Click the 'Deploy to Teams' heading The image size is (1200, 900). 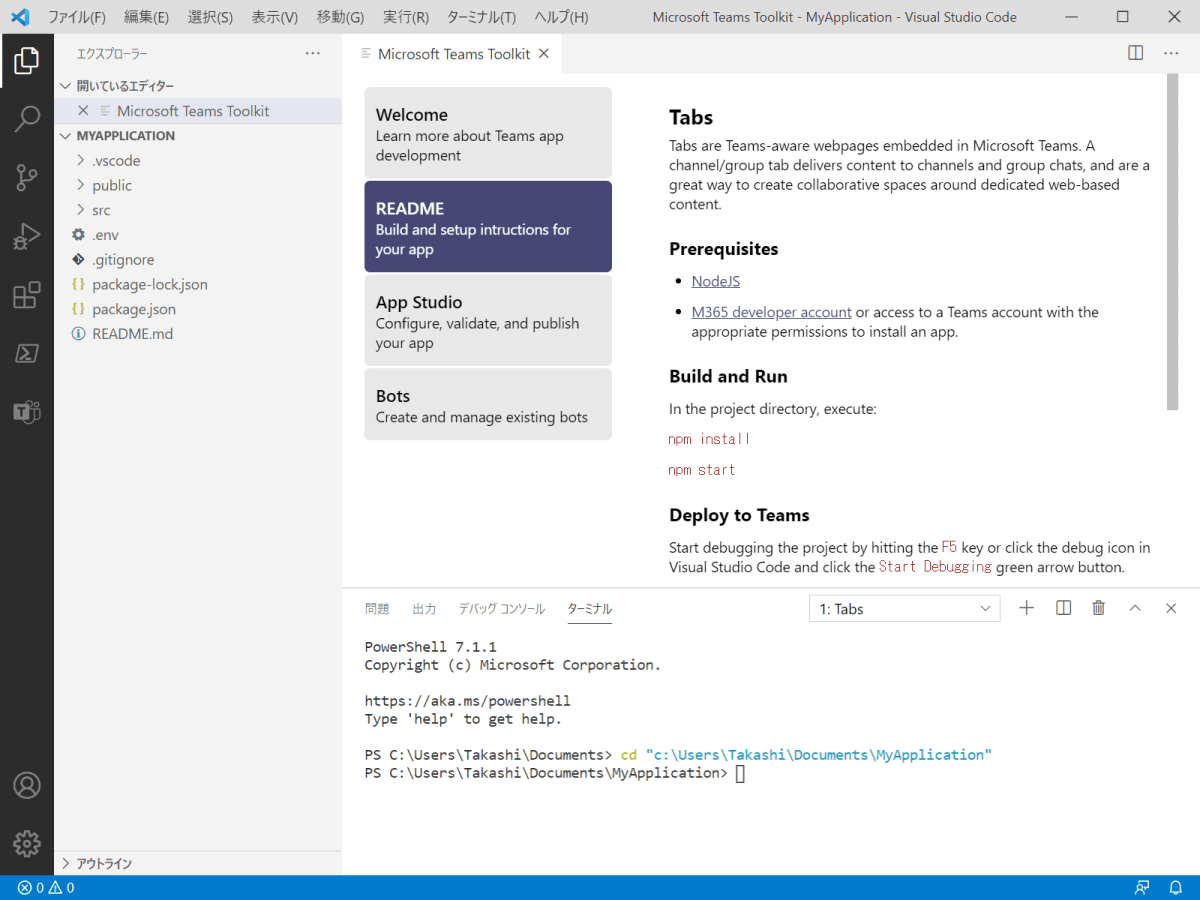(x=739, y=516)
